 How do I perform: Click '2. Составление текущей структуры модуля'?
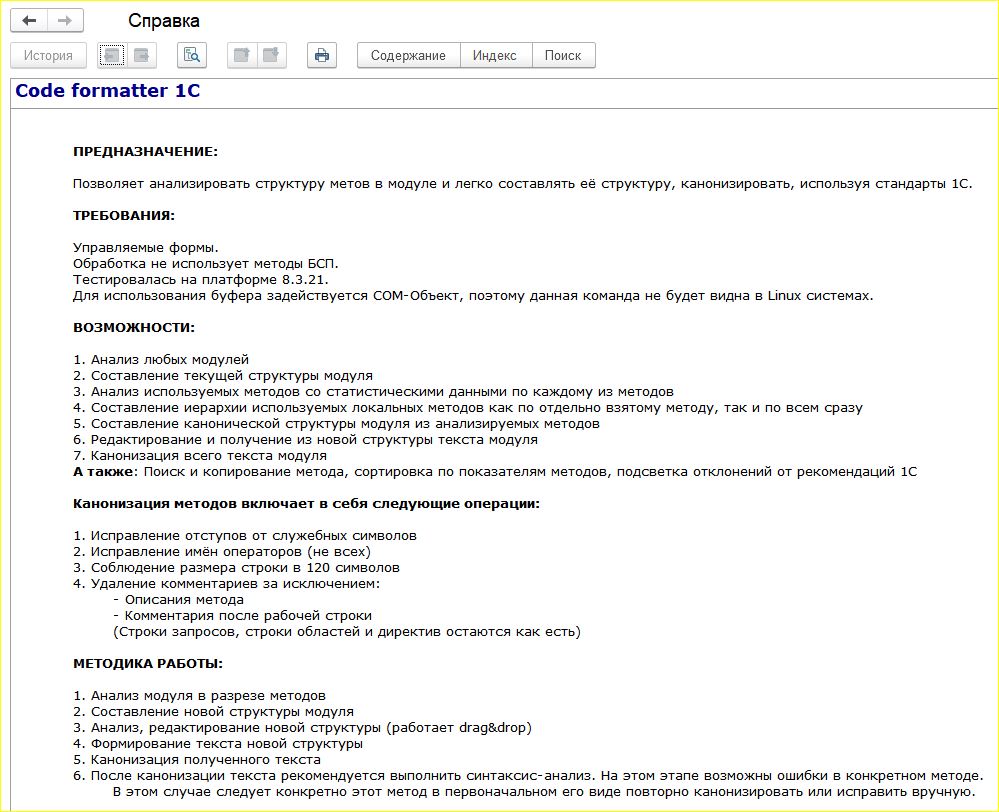point(223,375)
